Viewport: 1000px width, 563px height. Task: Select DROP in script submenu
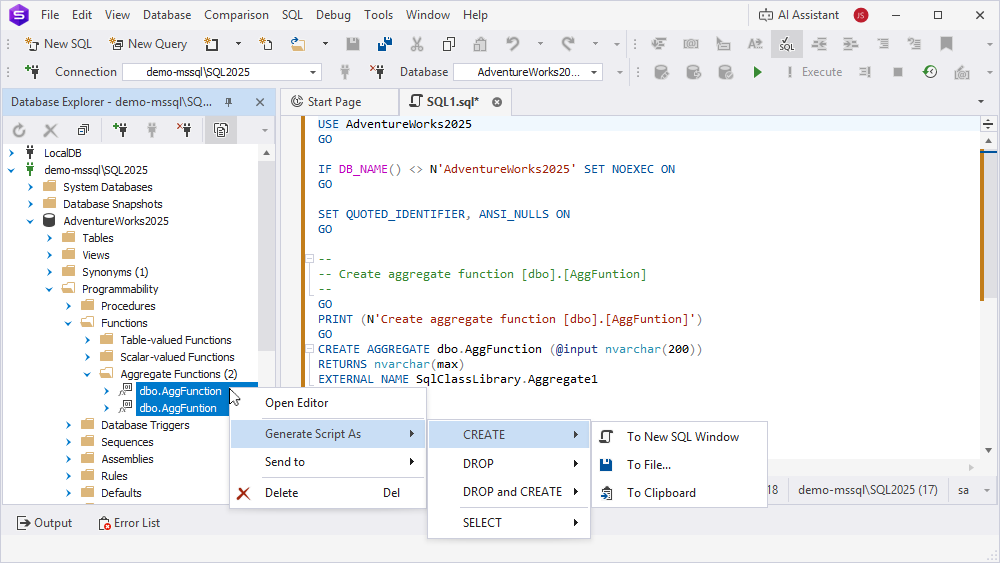coord(508,464)
